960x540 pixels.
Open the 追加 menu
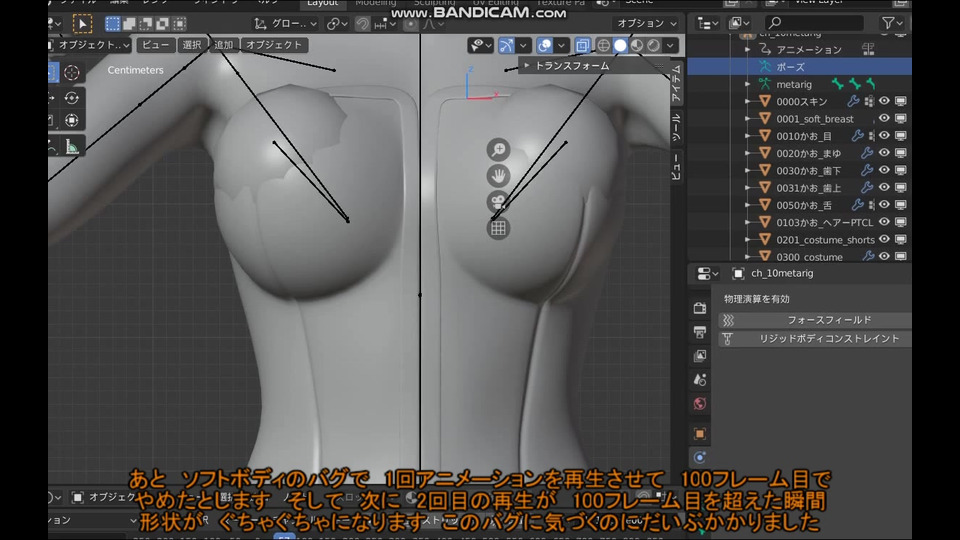point(223,45)
